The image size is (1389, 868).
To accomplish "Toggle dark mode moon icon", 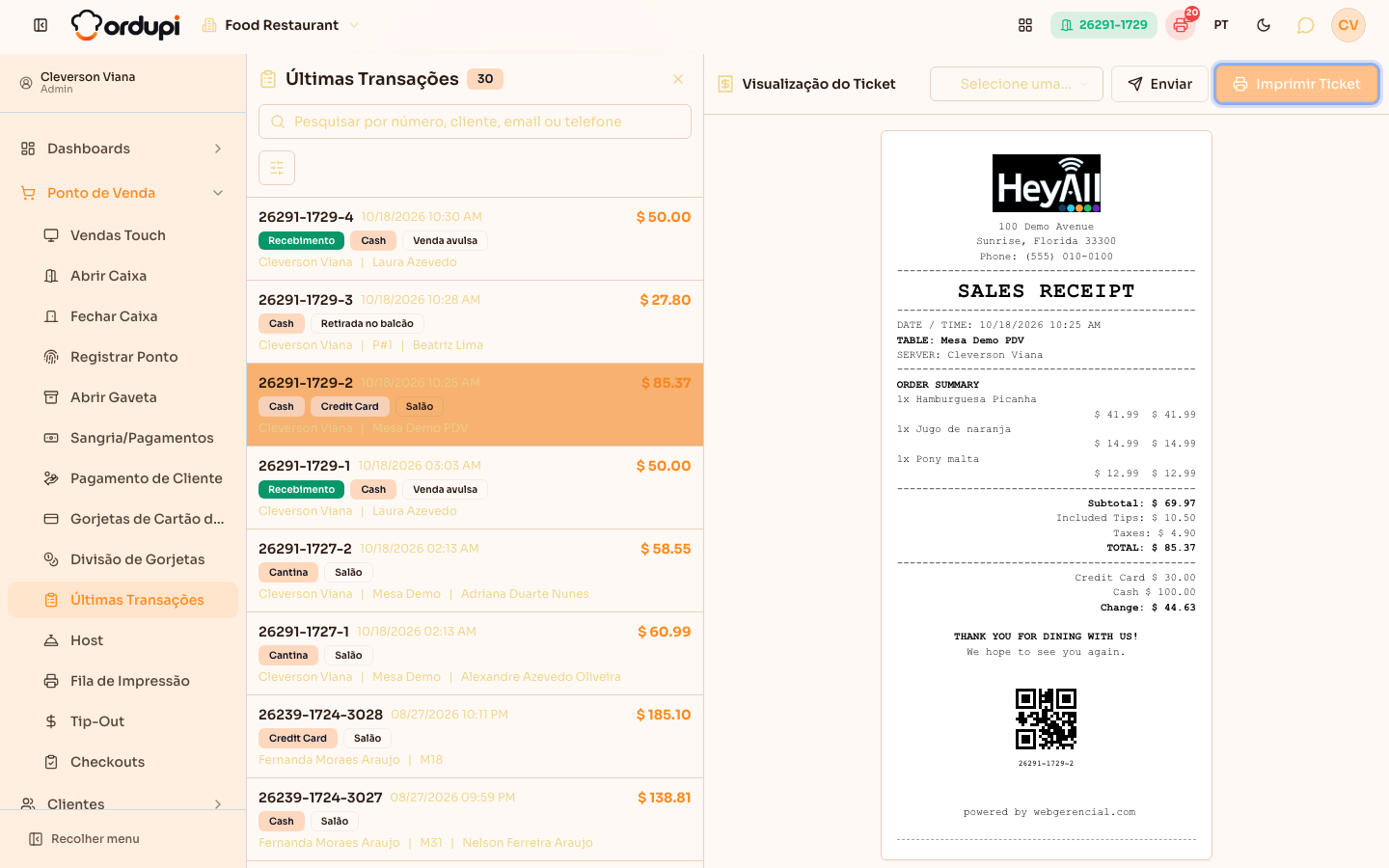I will click(x=1264, y=25).
